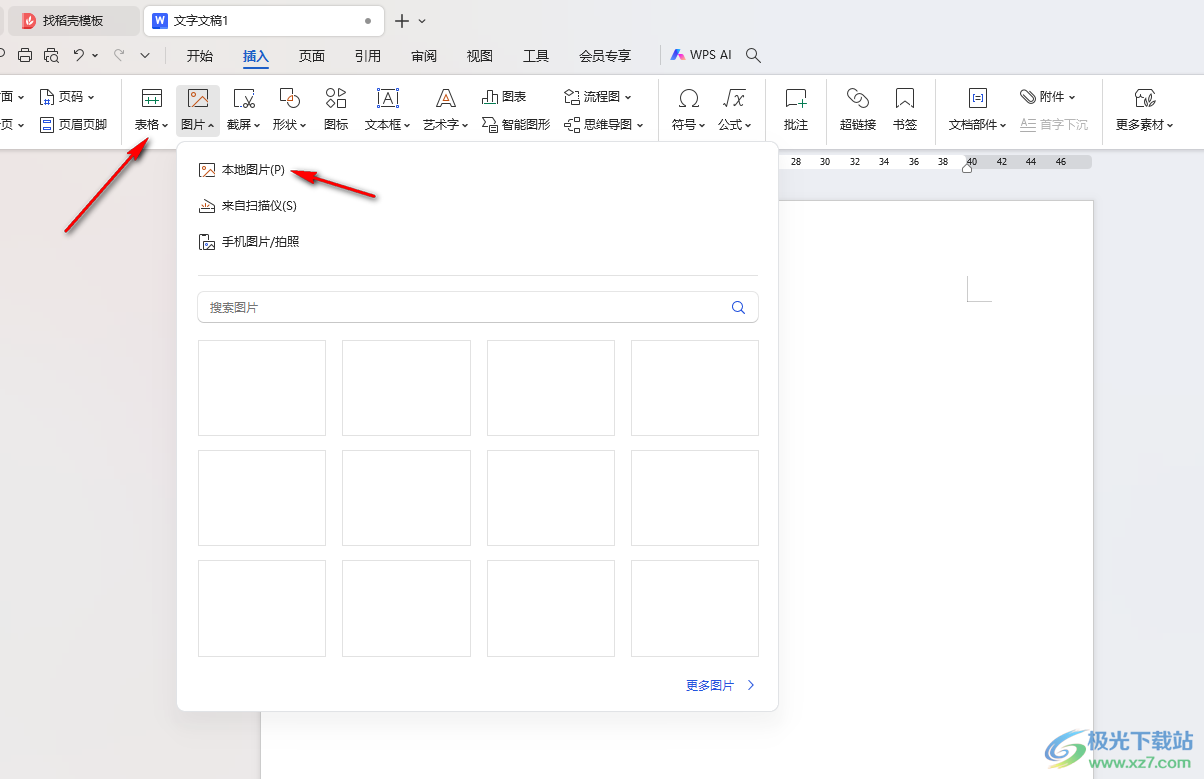Open the 会员专享 tab
The height and width of the screenshot is (779, 1204).
(x=605, y=56)
